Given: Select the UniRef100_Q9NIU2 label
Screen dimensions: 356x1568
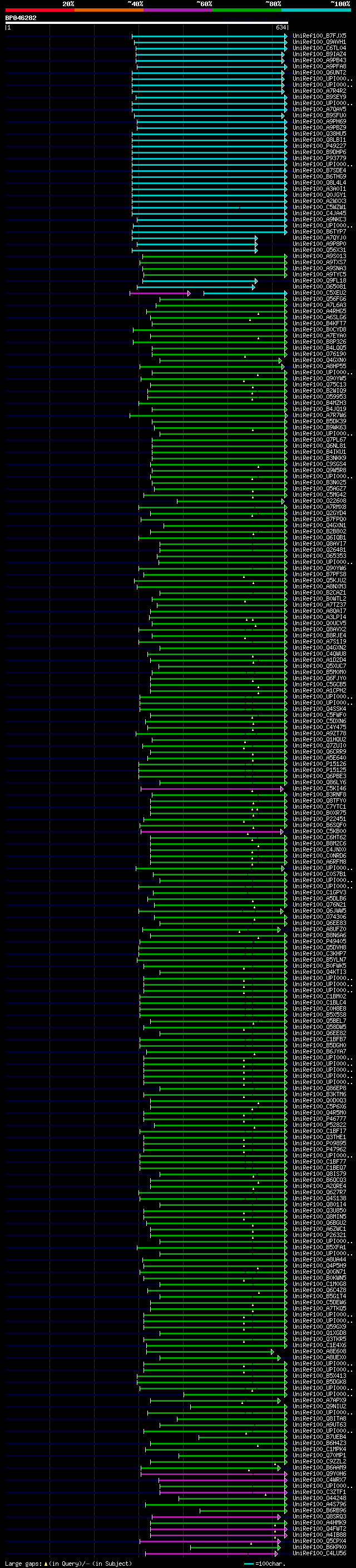Looking at the screenshot, I should pyautogui.click(x=319, y=1407).
